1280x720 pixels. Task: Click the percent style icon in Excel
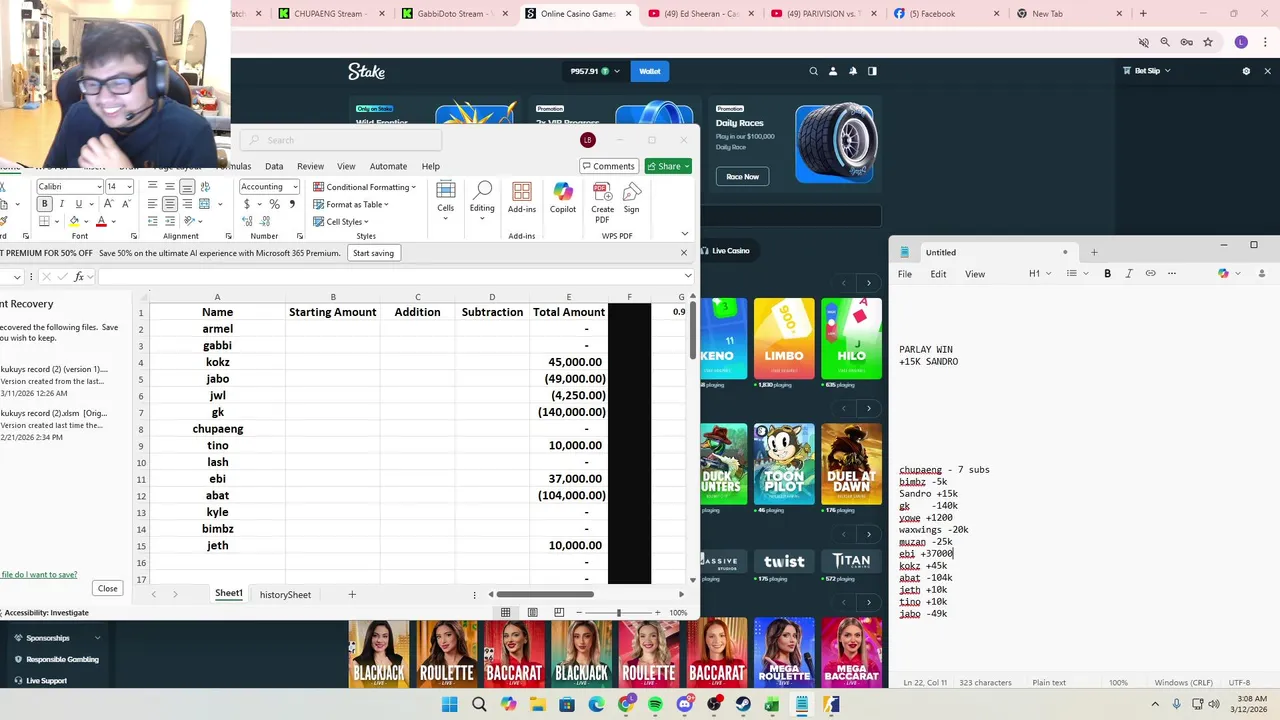pos(274,204)
